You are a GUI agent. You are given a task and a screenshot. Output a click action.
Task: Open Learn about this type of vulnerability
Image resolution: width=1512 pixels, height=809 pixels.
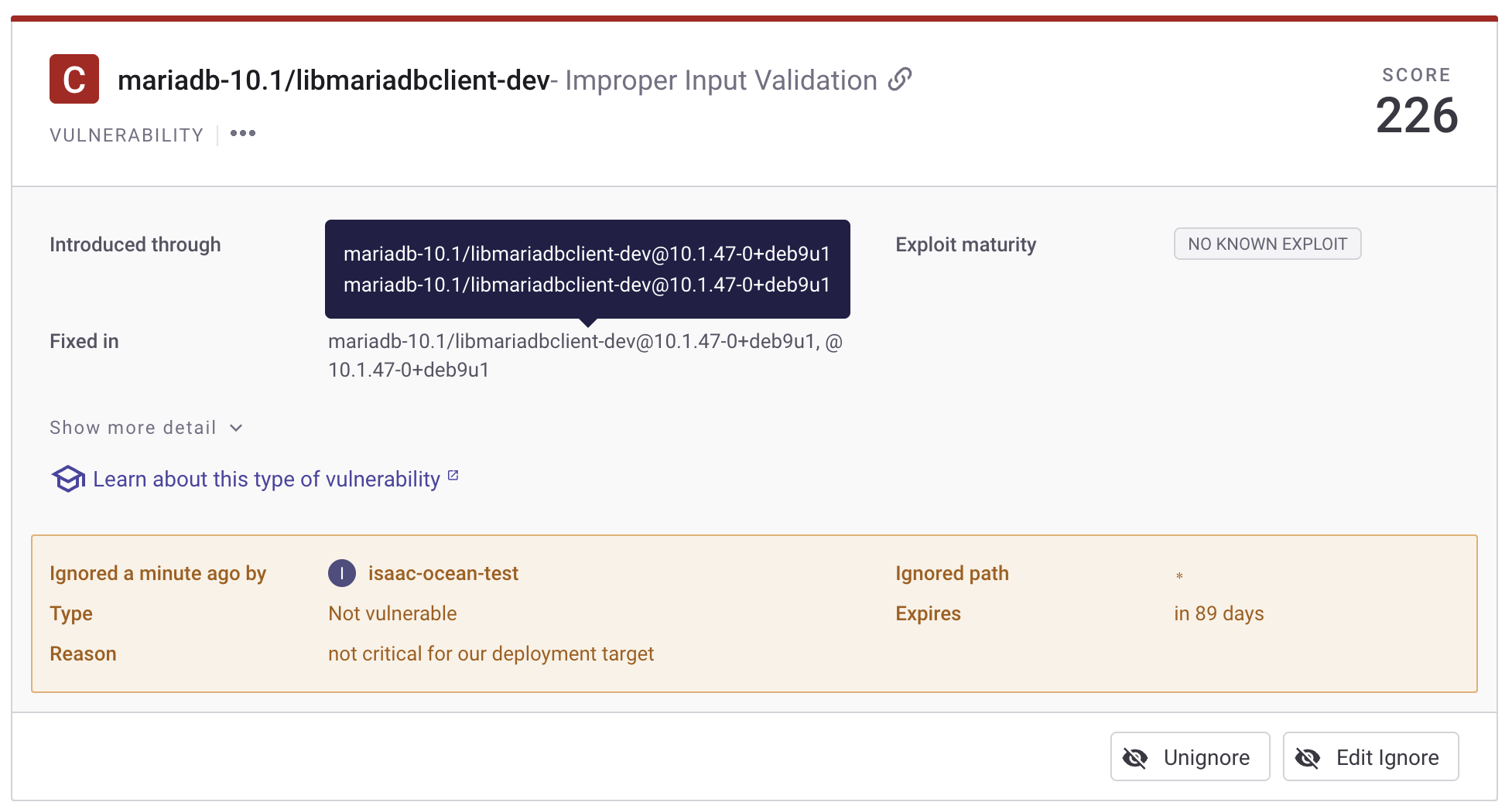(266, 479)
